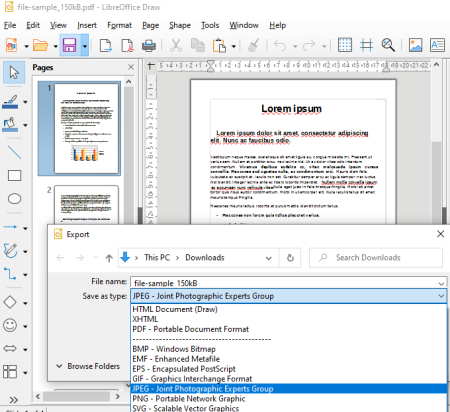
Task: Click the Insert Text Box icon
Action: (x=437, y=45)
